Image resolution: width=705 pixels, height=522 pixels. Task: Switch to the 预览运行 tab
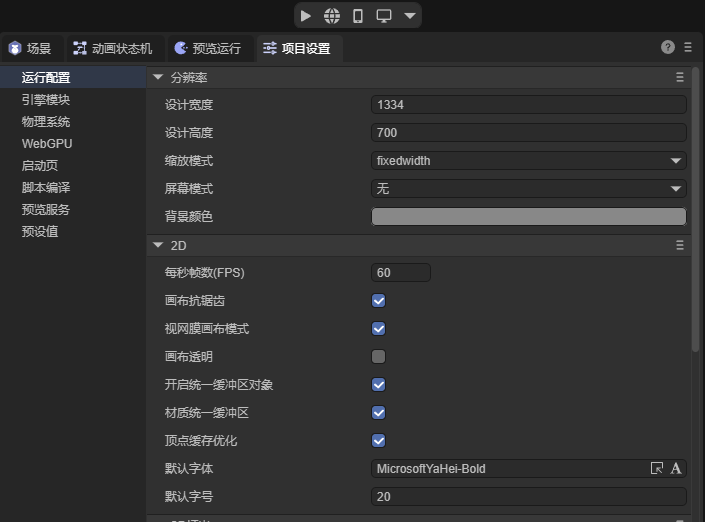tap(207, 48)
